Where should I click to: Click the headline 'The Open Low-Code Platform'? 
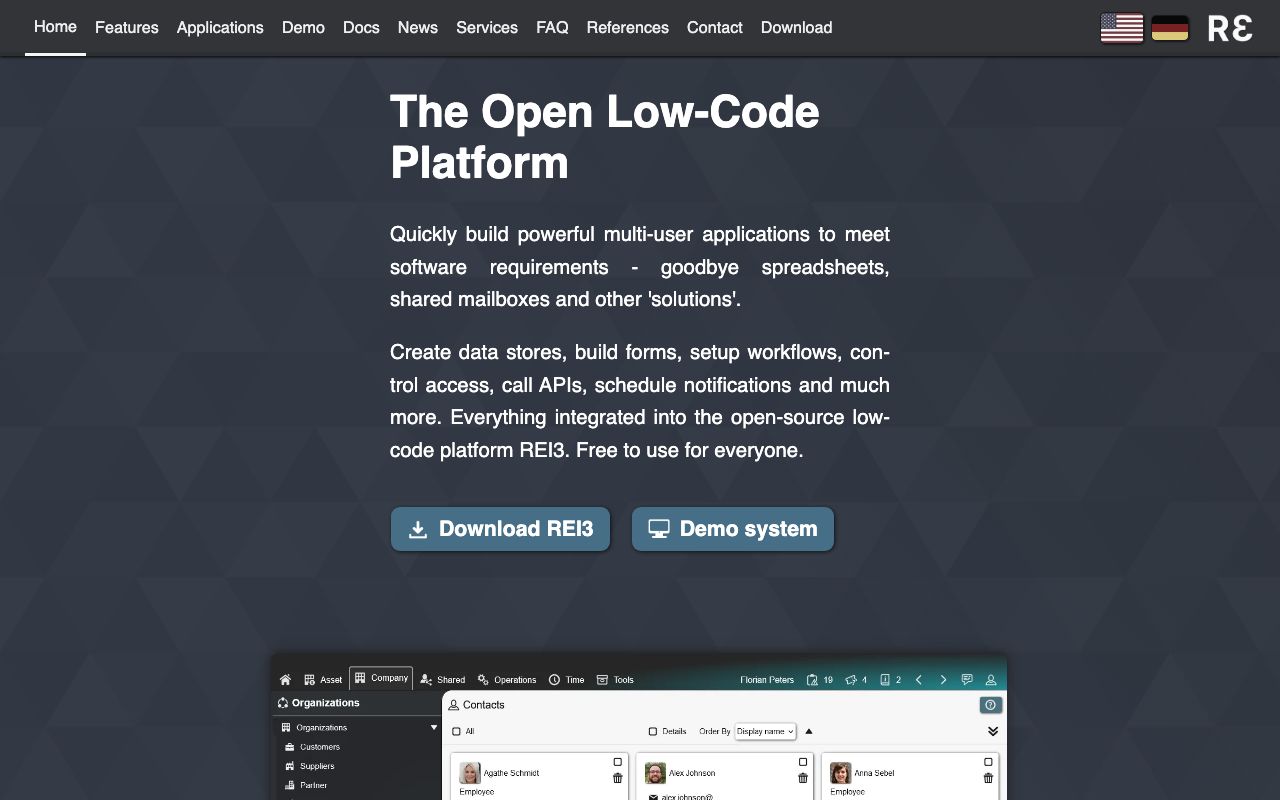click(605, 137)
